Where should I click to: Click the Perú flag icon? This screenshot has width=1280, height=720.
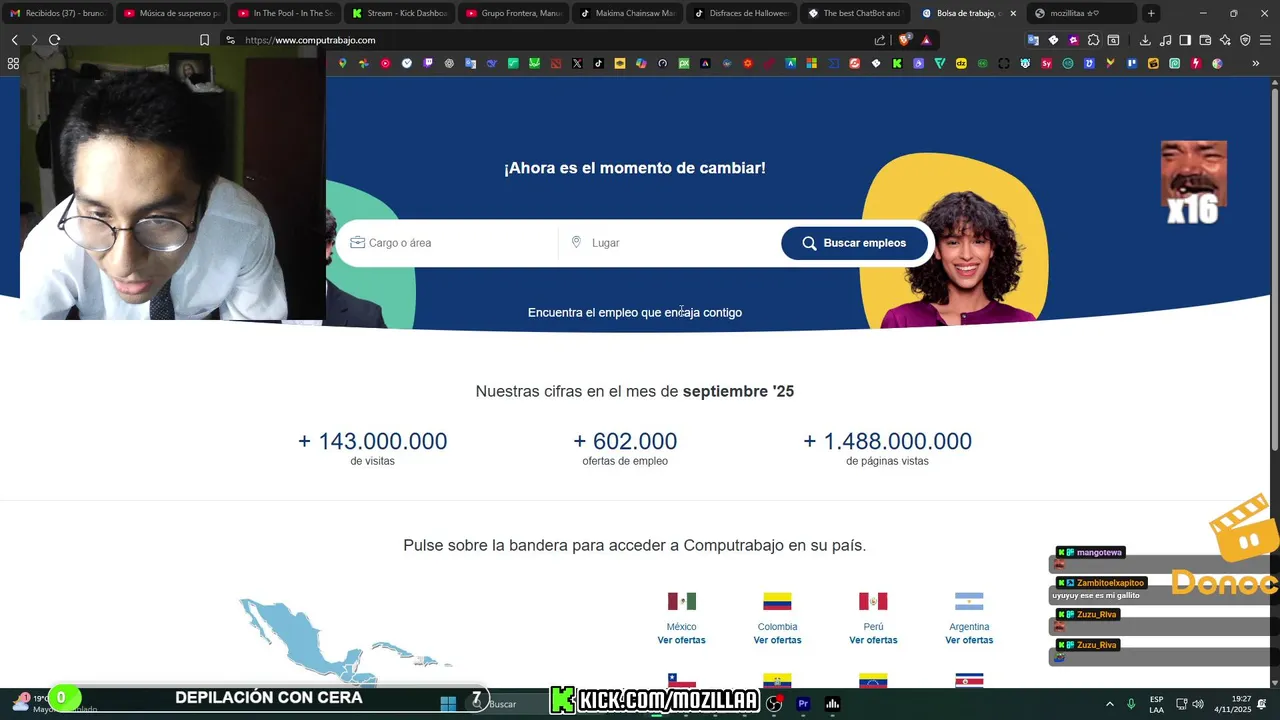coord(873,601)
